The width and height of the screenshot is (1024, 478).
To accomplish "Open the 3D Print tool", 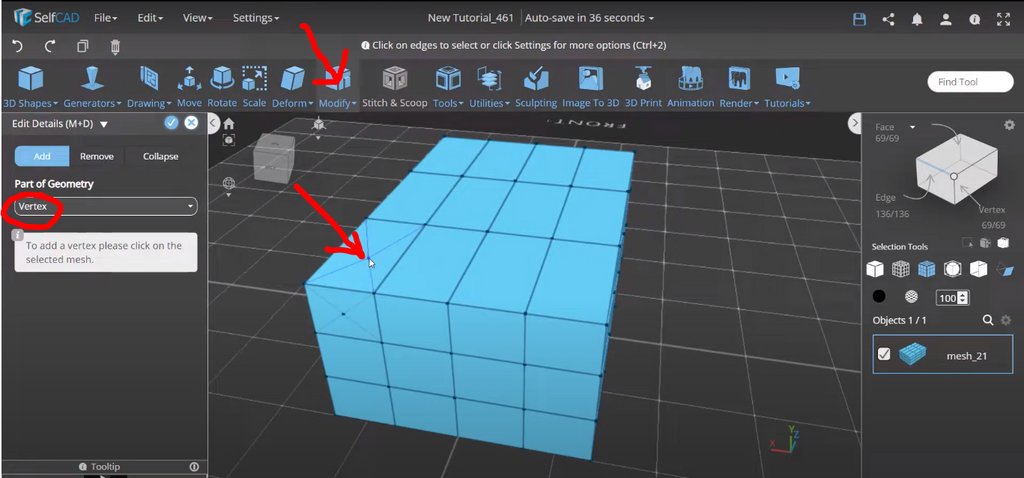I will click(643, 85).
